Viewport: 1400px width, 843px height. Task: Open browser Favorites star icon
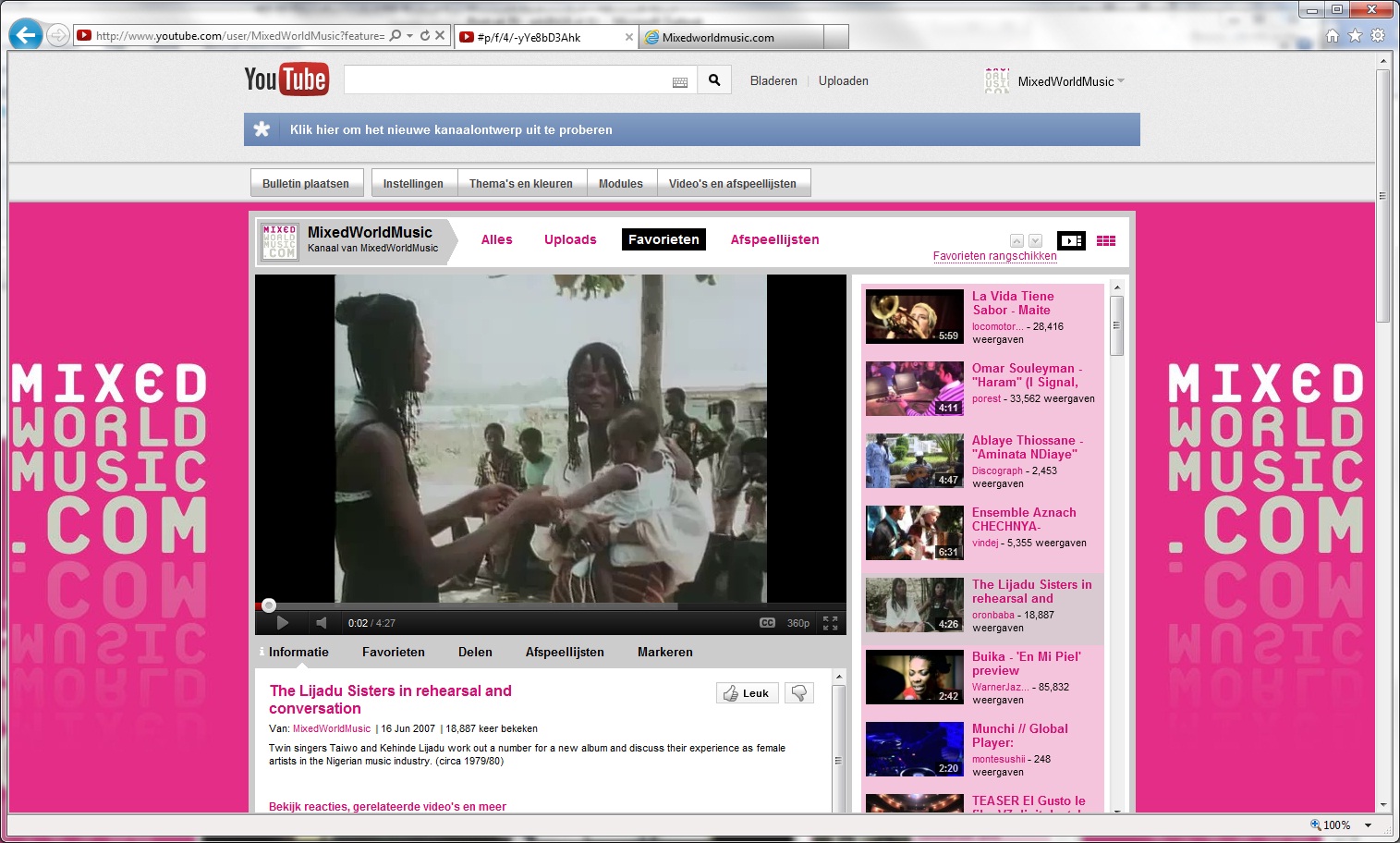[x=1355, y=35]
